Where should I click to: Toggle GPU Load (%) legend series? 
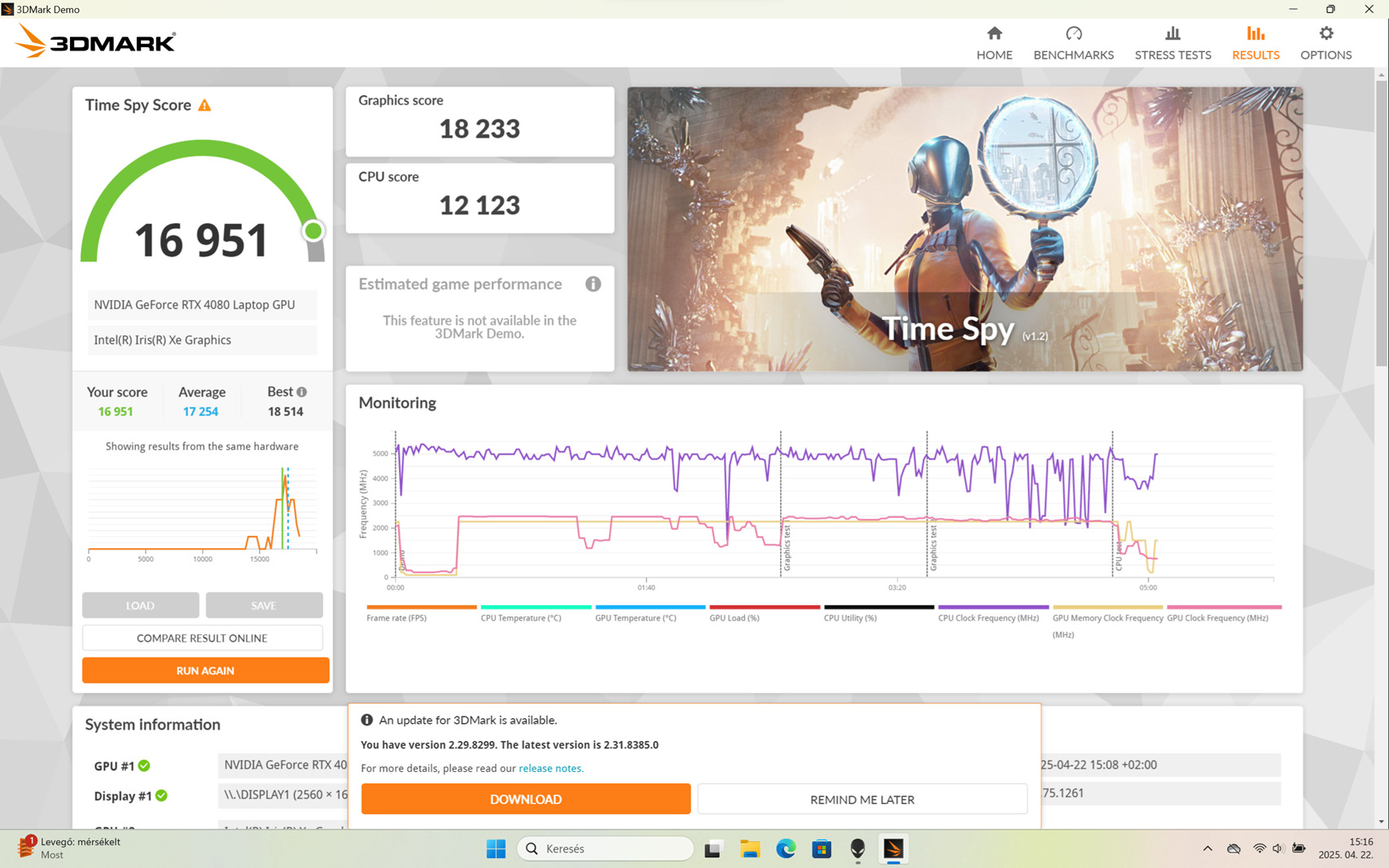(x=765, y=613)
